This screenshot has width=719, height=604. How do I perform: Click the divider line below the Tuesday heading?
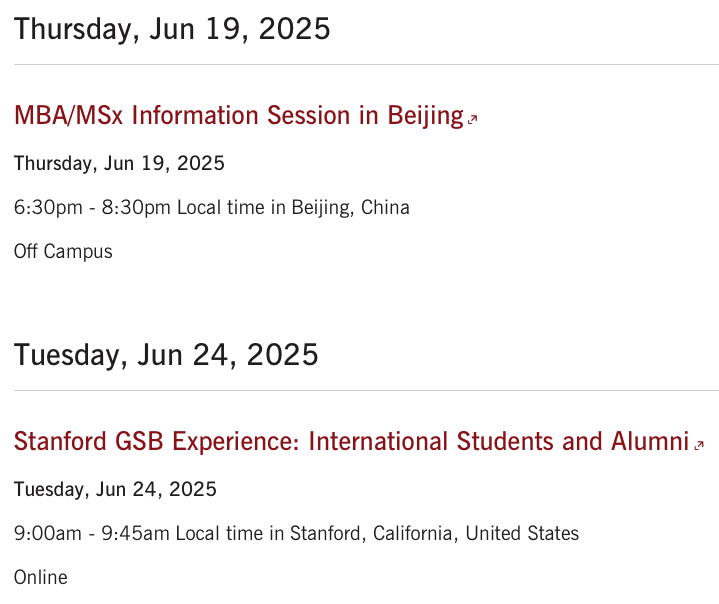(366, 391)
